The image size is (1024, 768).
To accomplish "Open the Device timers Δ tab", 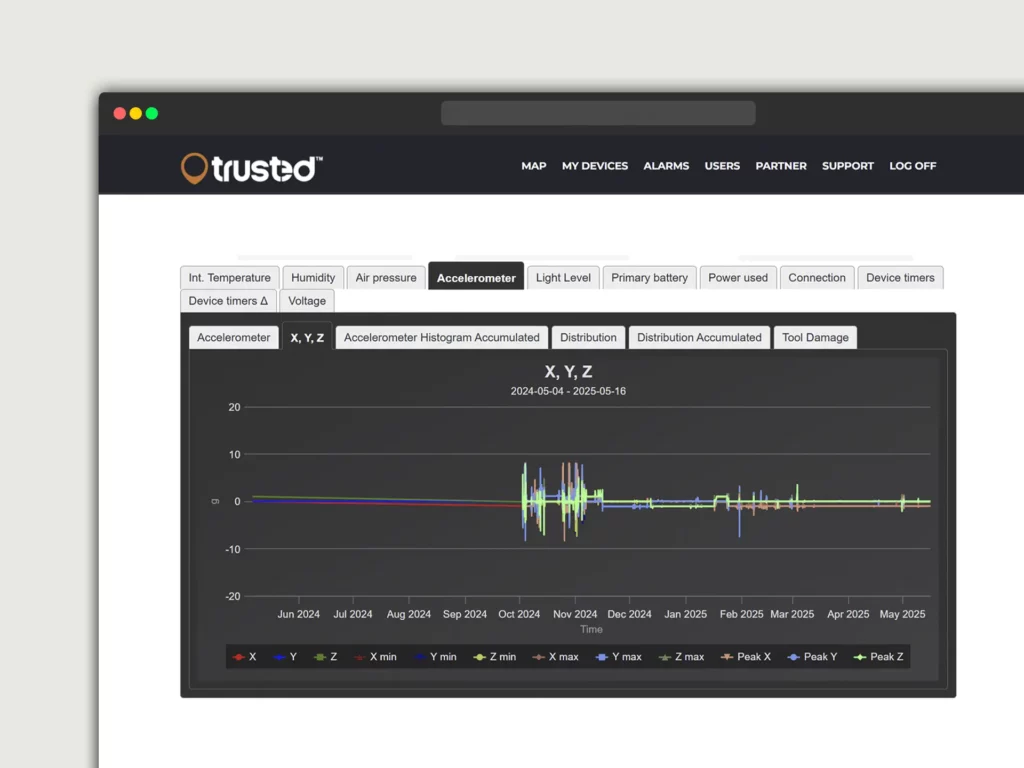I will point(228,301).
